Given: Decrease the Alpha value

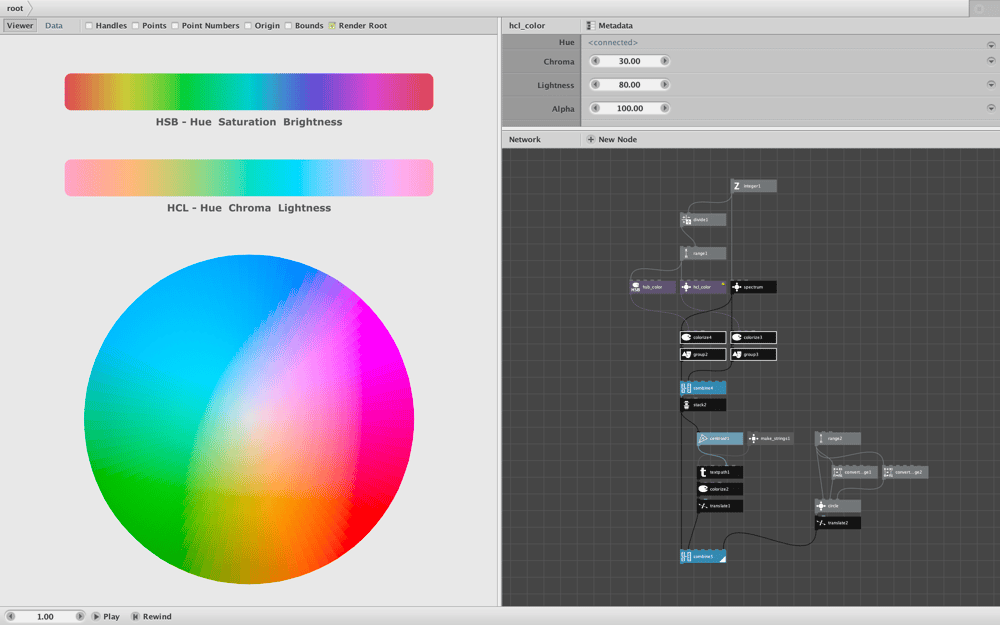Looking at the screenshot, I should (595, 108).
